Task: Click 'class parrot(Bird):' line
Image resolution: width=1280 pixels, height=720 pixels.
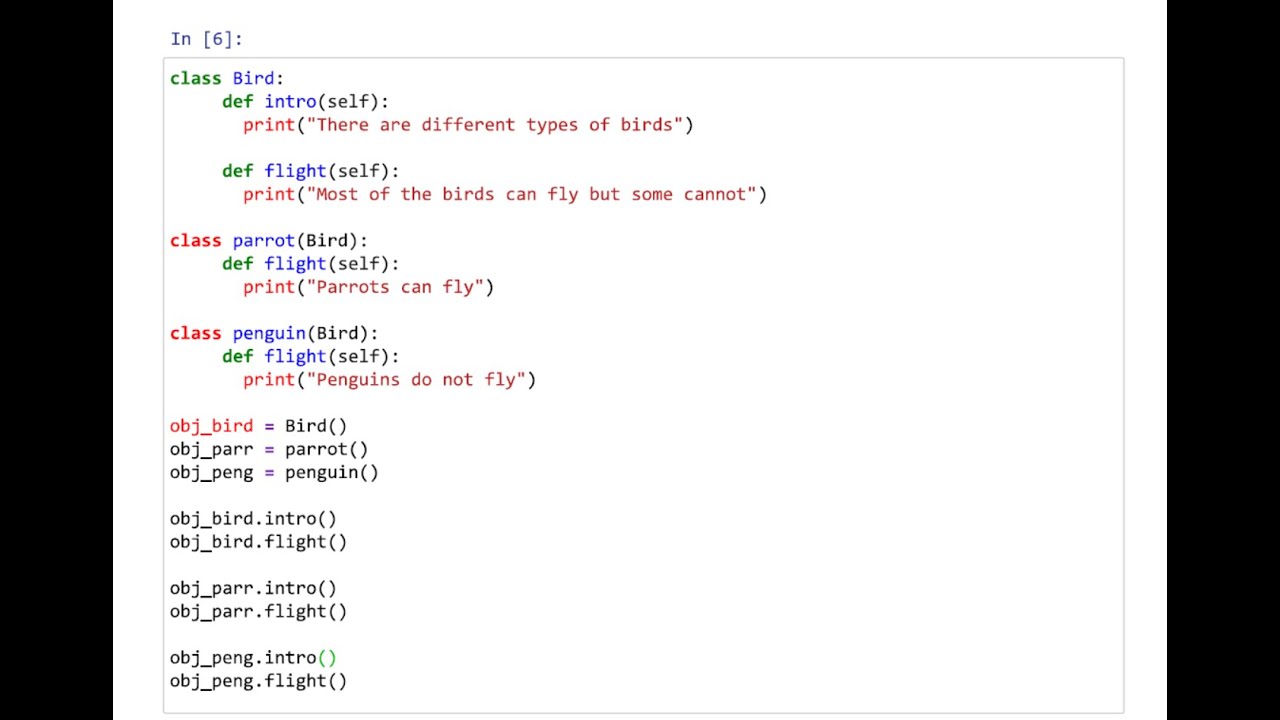Action: (x=269, y=241)
